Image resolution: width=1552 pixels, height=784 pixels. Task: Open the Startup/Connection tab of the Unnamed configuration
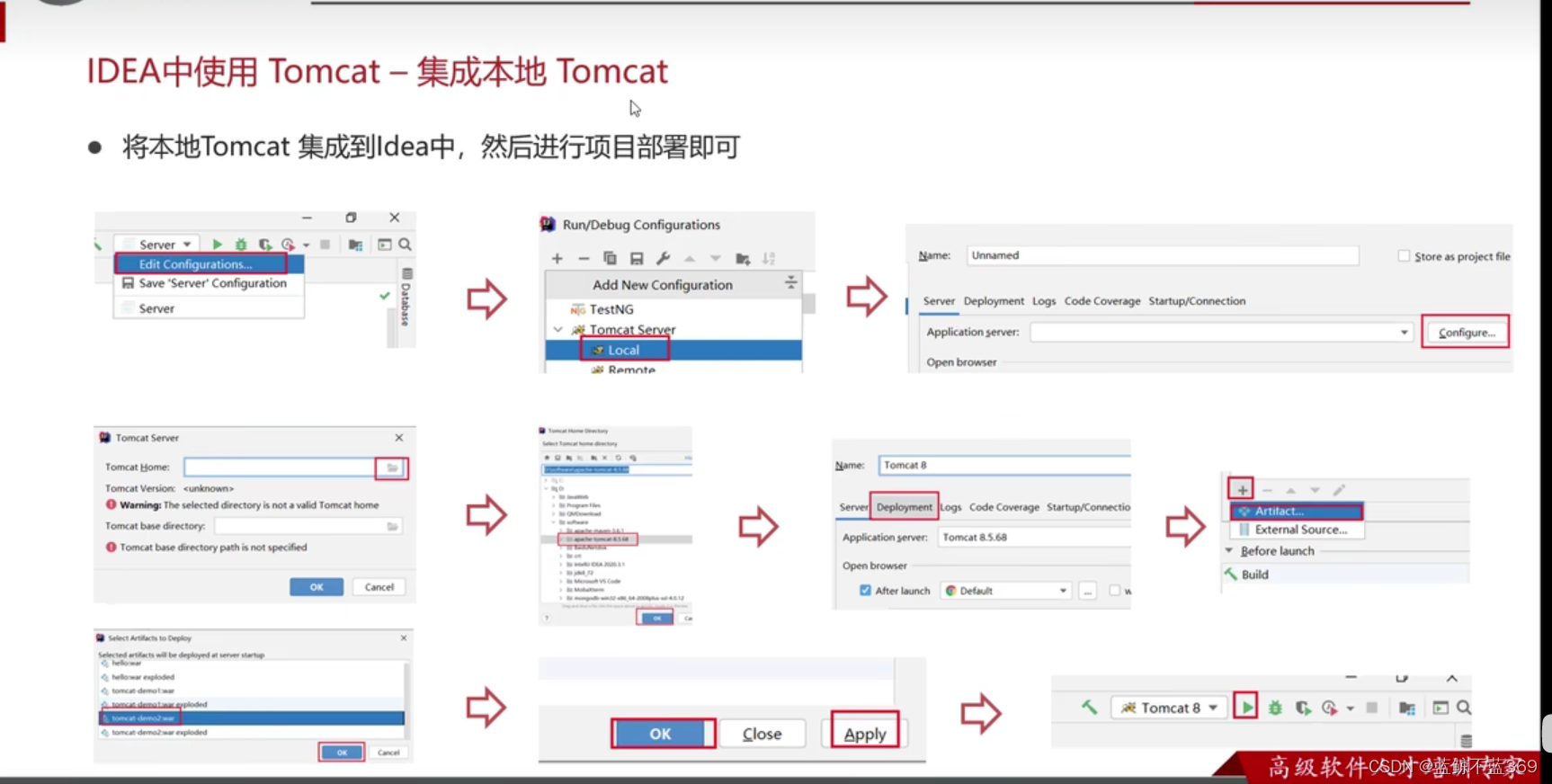[1197, 301]
